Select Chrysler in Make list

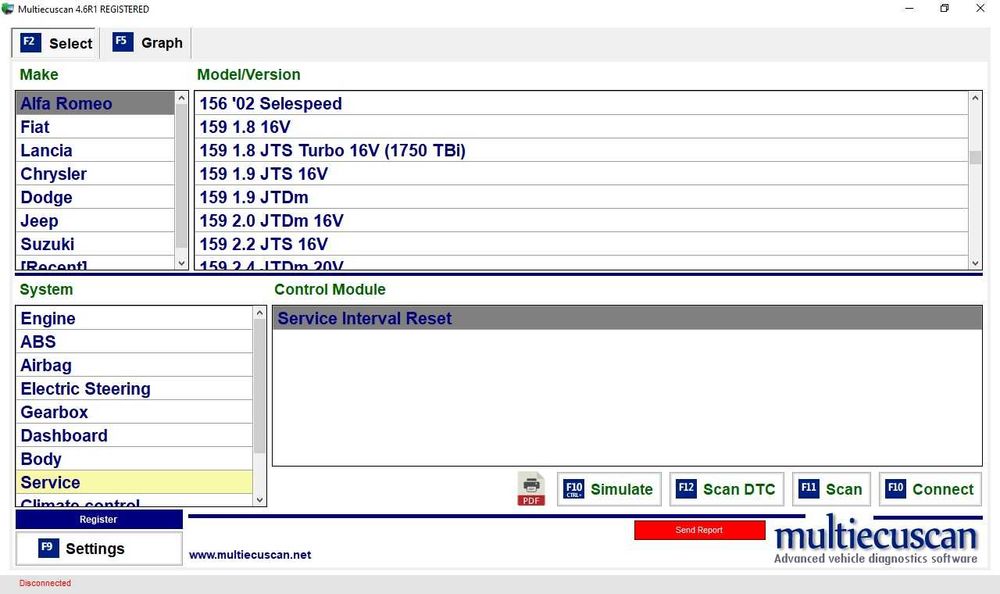point(95,174)
